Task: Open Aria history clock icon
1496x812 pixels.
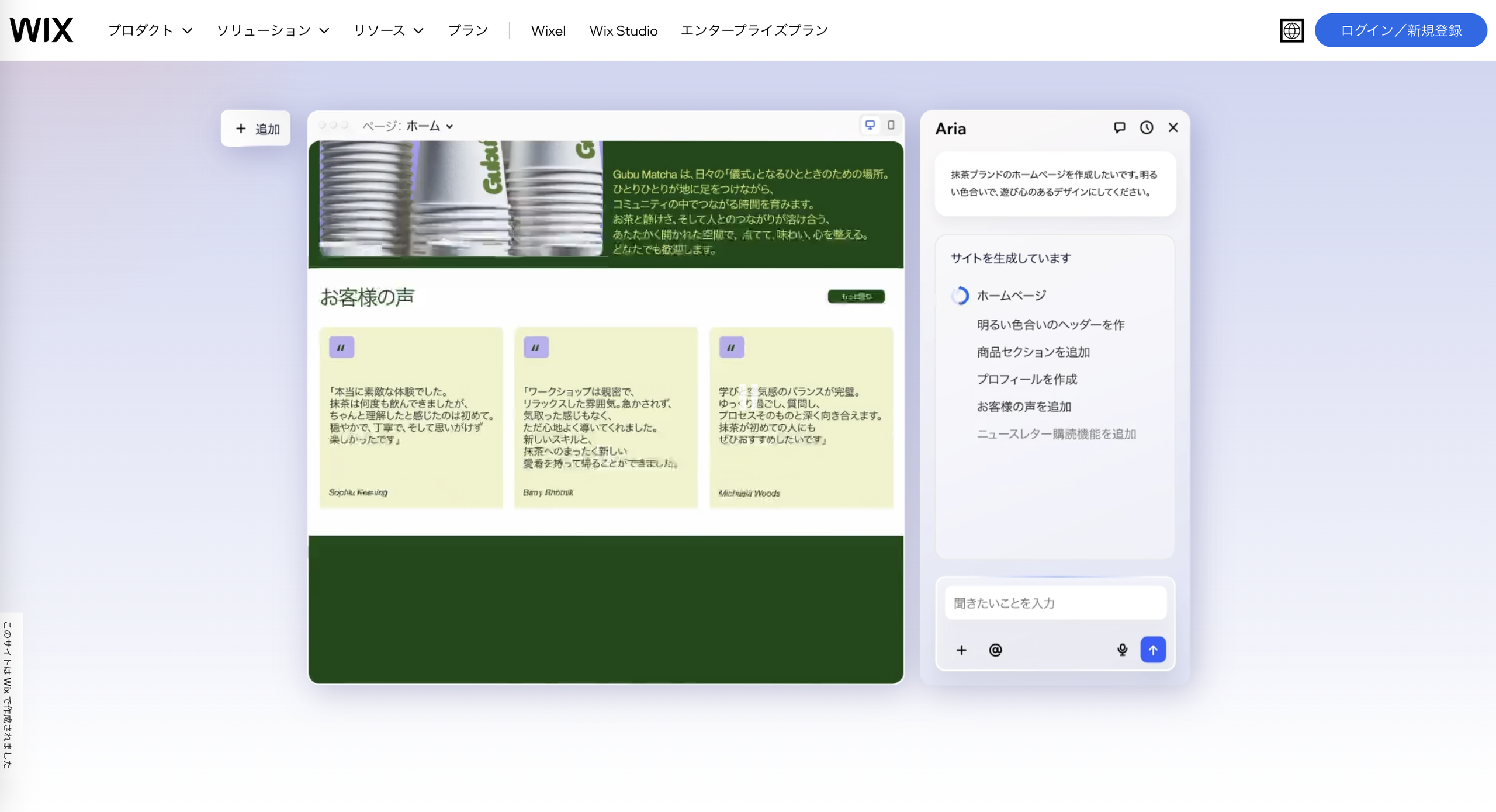Action: pyautogui.click(x=1147, y=127)
